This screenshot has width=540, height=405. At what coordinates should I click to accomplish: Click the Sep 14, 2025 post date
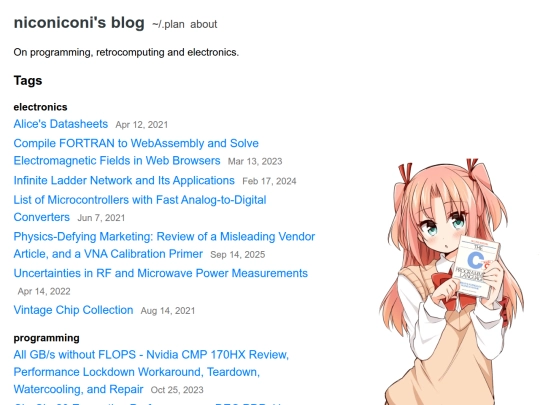[238, 255]
